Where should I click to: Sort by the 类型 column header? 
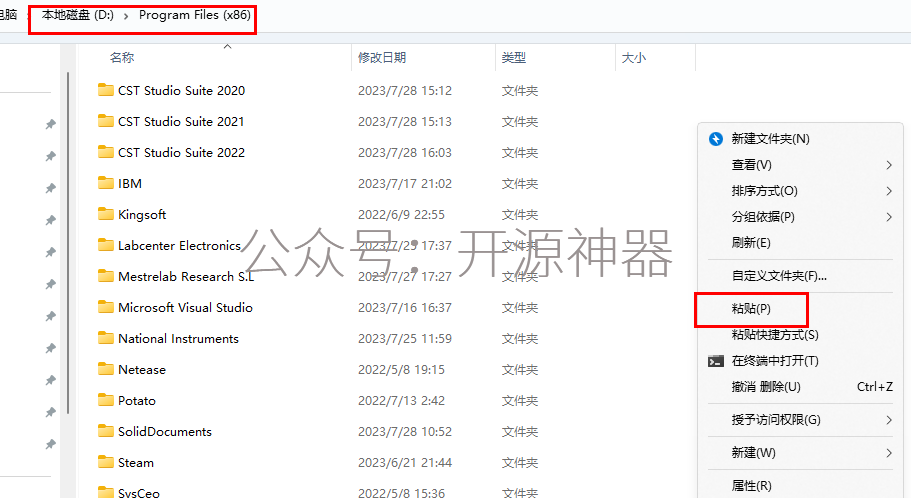[x=514, y=58]
